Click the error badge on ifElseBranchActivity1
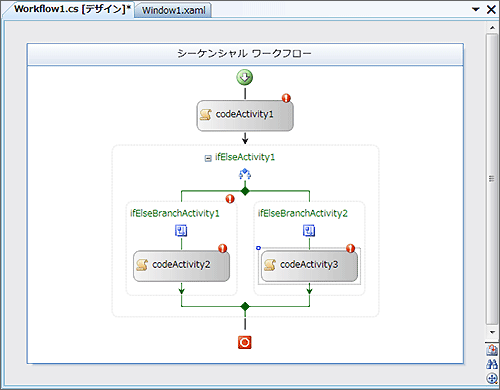Screen dimensions: 500x390 coord(230,199)
